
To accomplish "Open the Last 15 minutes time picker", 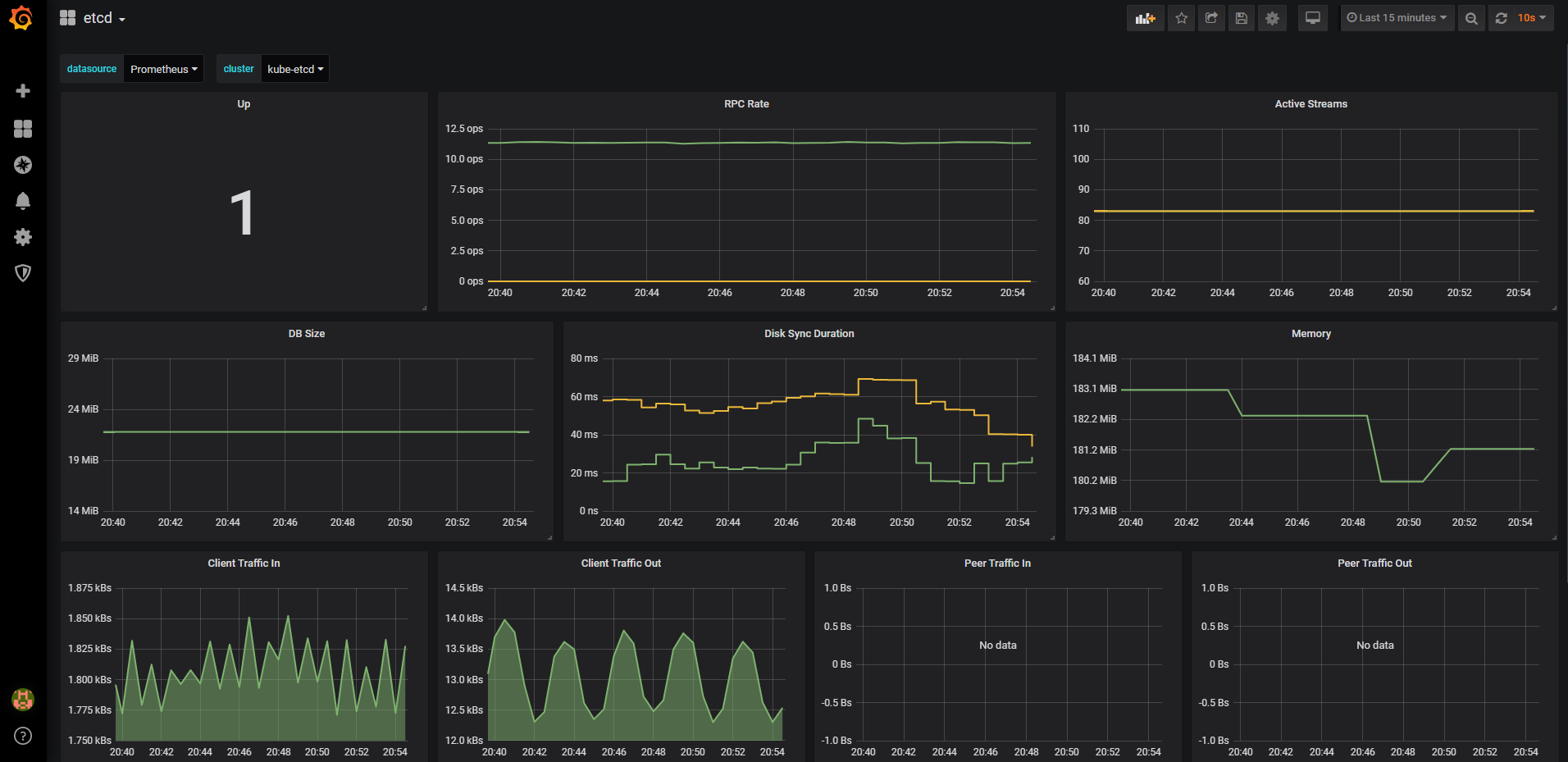I will tap(1397, 18).
